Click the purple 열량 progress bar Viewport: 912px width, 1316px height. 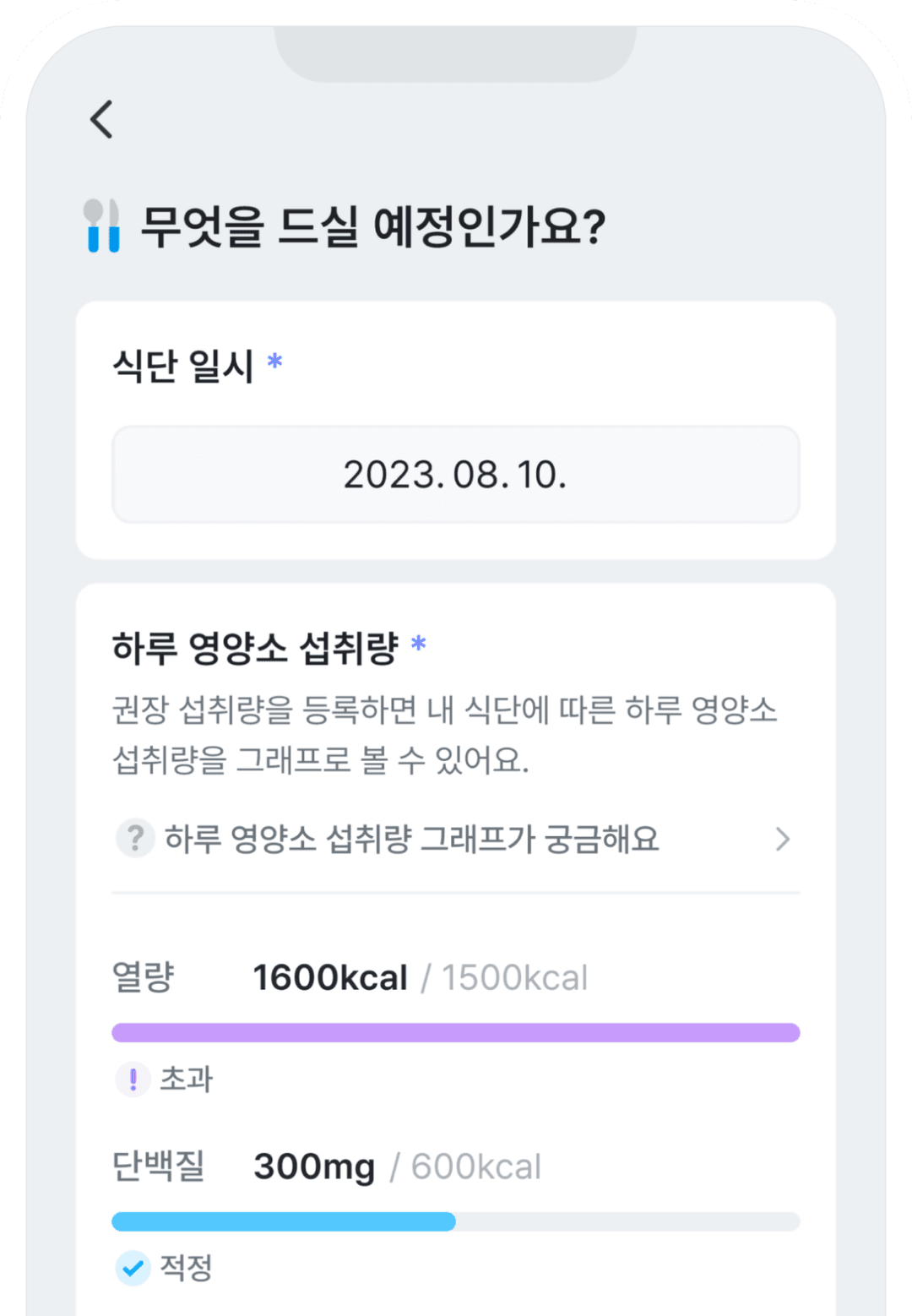click(x=456, y=1032)
